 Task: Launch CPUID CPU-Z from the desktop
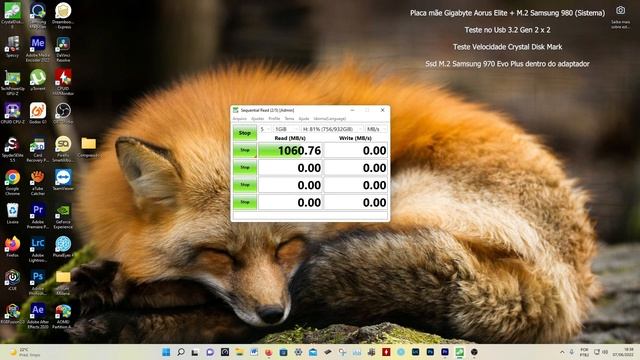click(x=13, y=113)
